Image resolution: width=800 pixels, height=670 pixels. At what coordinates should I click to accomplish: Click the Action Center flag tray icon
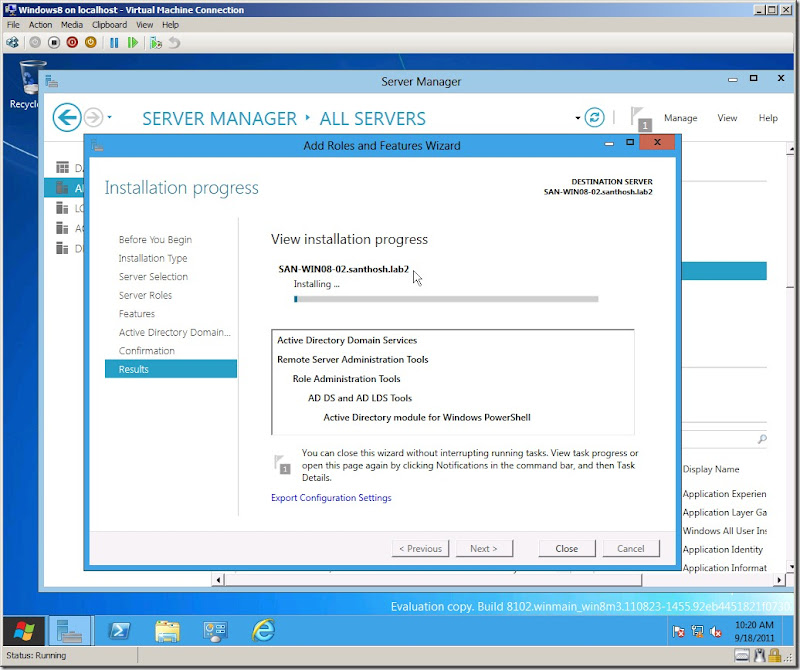(678, 632)
